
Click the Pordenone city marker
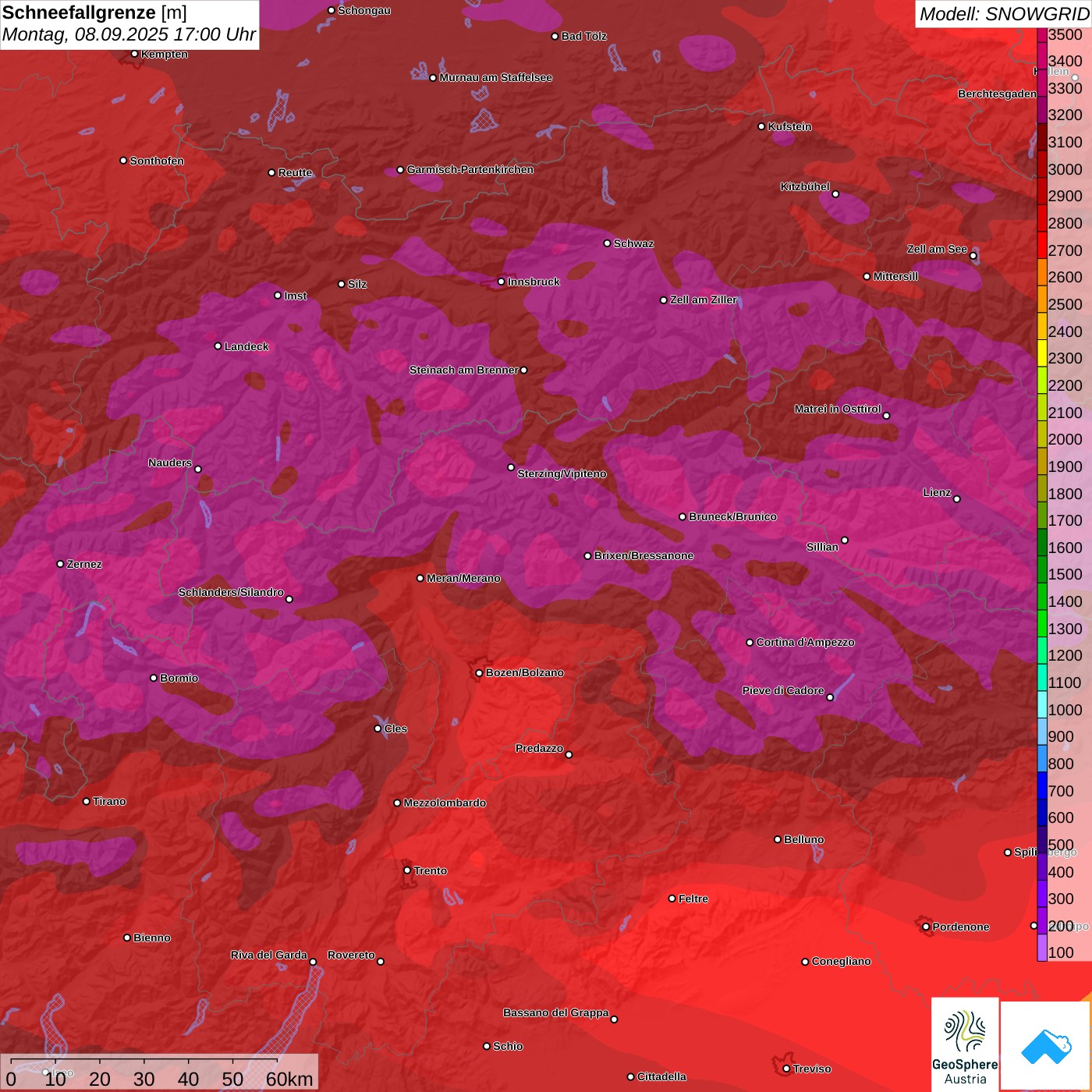click(926, 927)
